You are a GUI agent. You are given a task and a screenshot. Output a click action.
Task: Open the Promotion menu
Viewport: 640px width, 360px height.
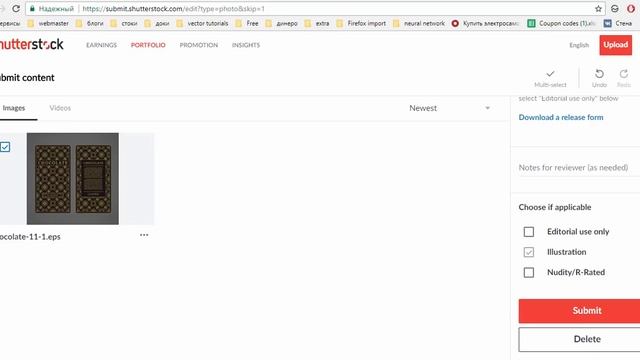(199, 45)
